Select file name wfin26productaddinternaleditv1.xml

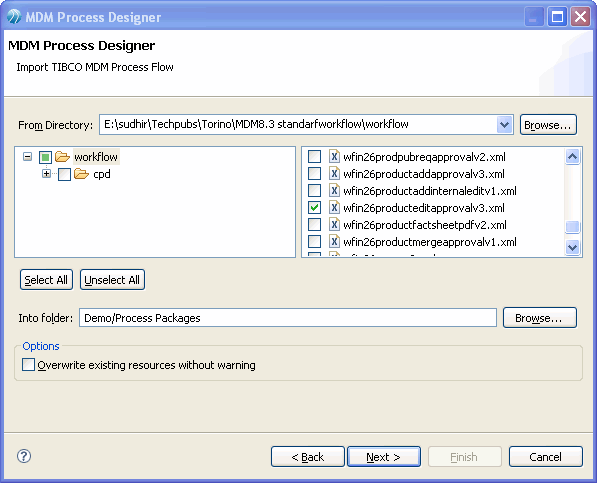pos(430,191)
